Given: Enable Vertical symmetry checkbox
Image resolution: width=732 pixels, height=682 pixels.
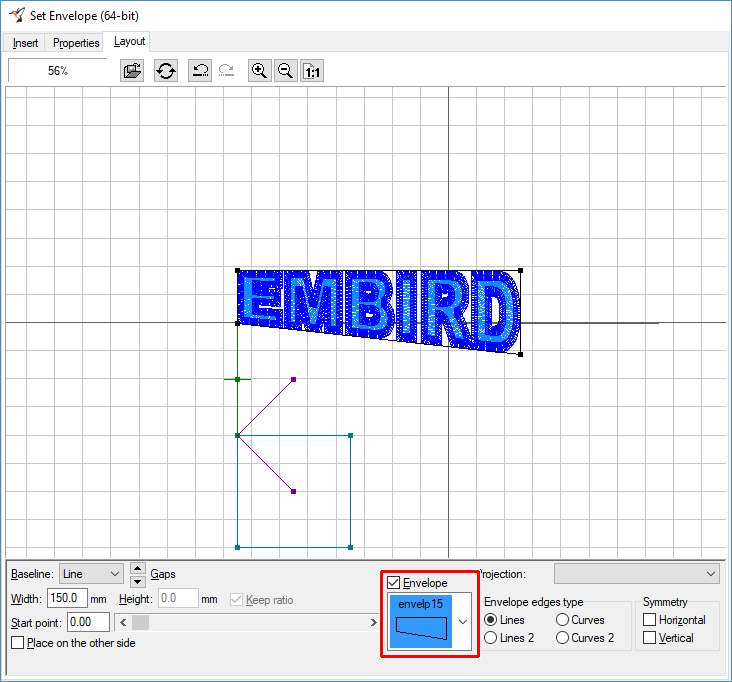Looking at the screenshot, I should point(650,638).
